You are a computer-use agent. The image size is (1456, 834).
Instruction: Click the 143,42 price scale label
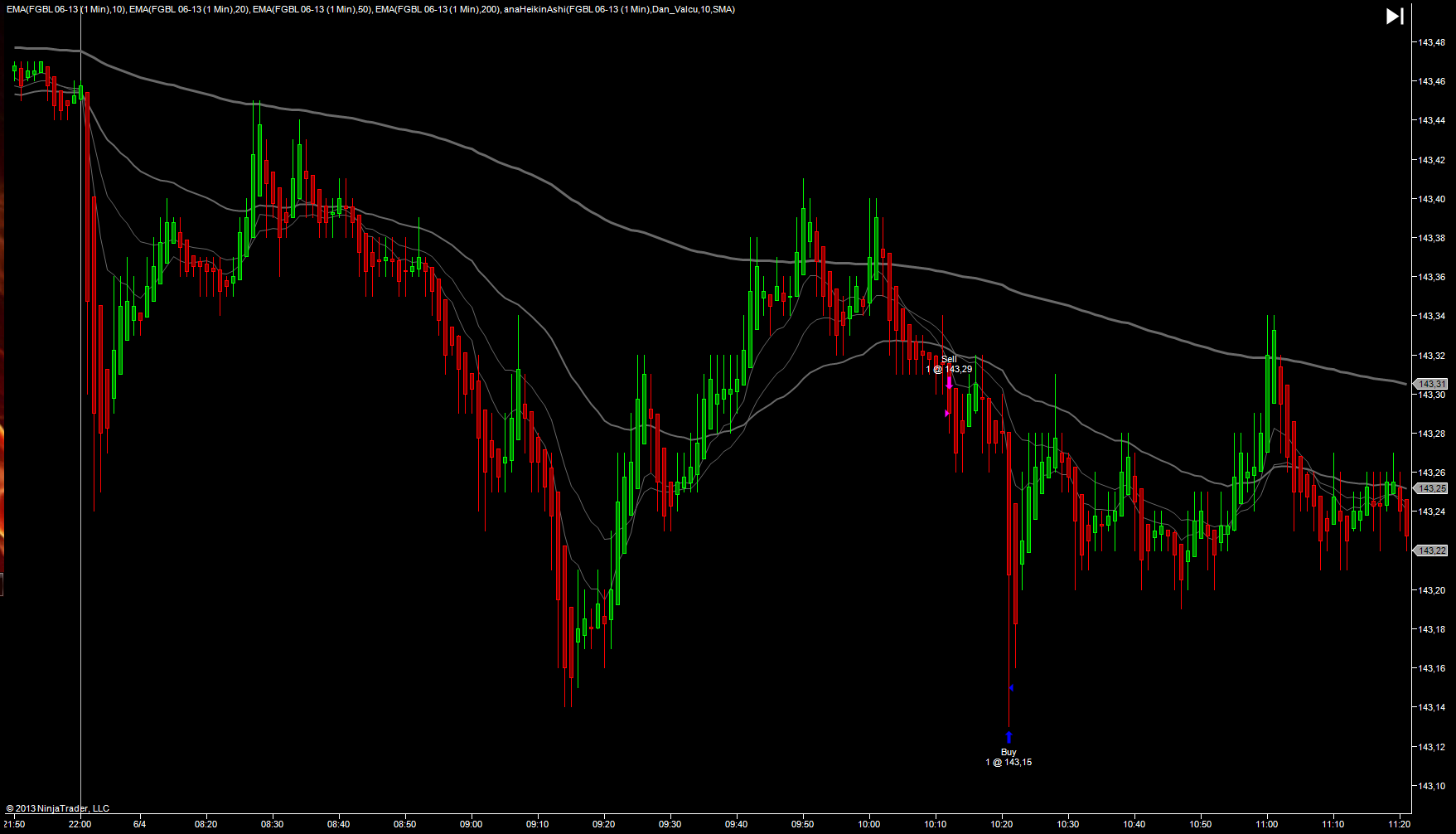click(1432, 160)
